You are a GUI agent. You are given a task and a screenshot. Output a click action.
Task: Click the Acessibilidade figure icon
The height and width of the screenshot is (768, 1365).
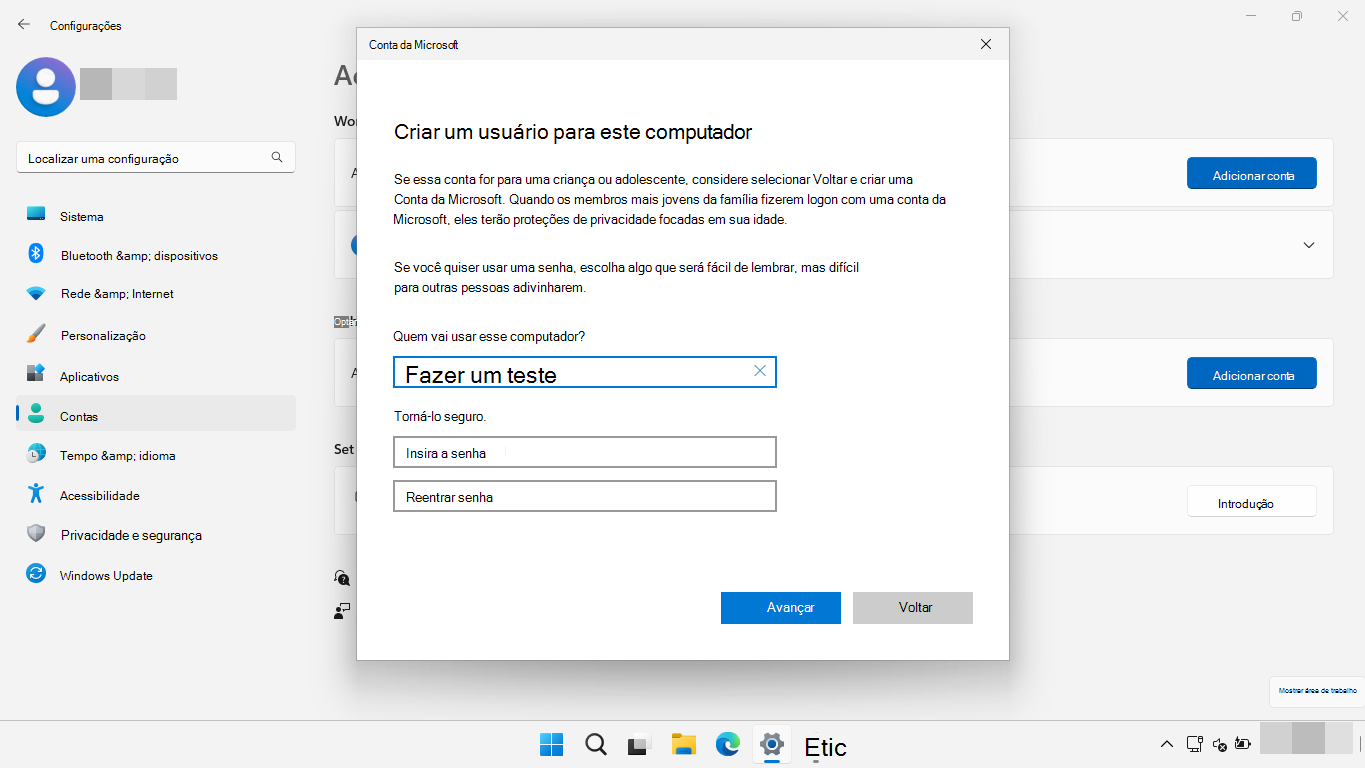tap(36, 494)
